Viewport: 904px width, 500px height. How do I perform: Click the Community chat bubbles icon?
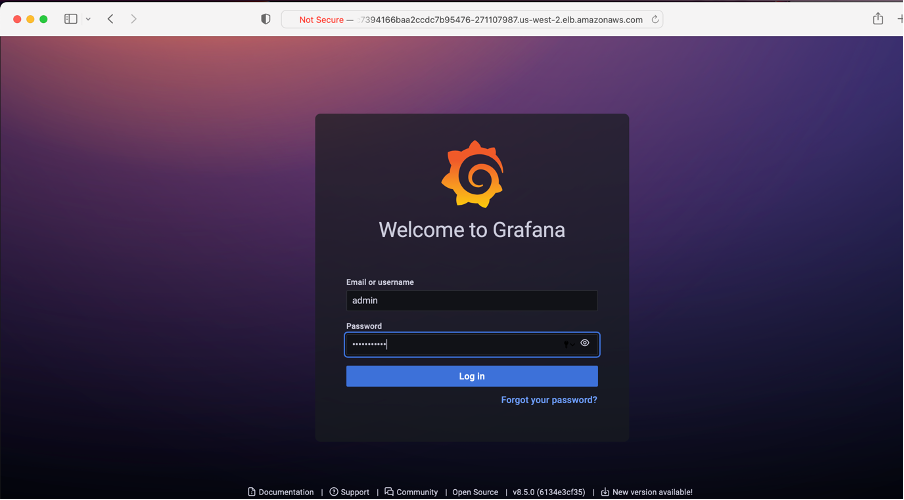[389, 492]
